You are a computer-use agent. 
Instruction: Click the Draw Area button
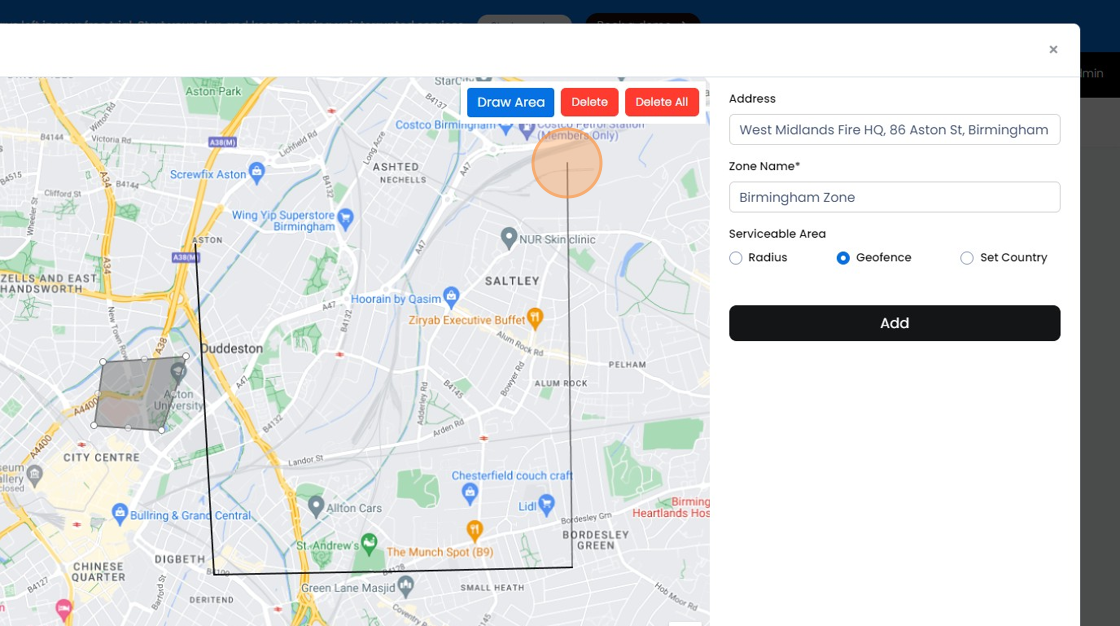coord(510,102)
